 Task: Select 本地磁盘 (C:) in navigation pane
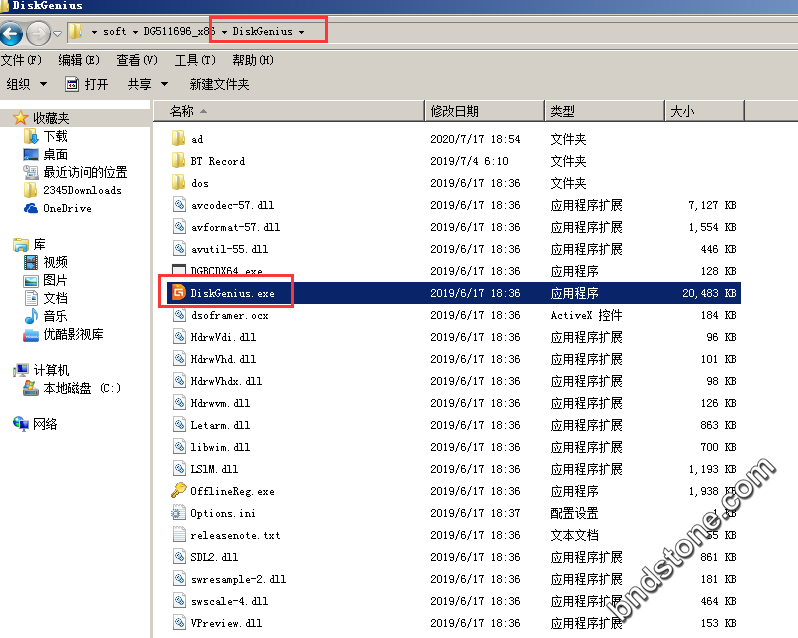tap(81, 388)
